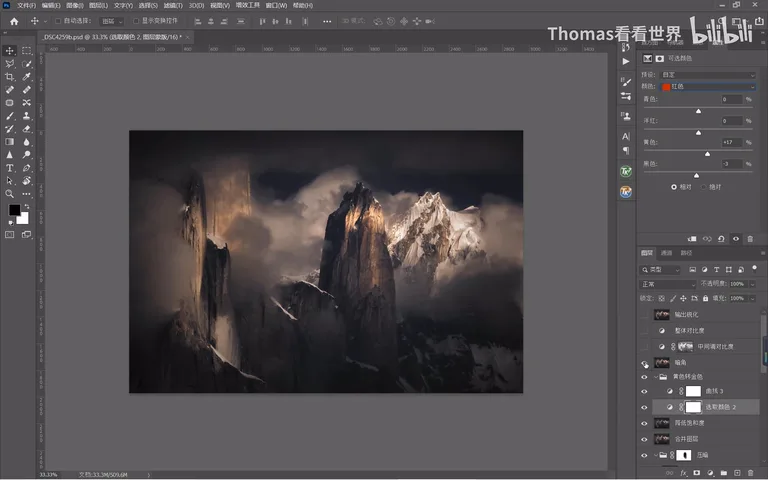Viewport: 768px width, 480px height.
Task: Select the Clone Stamp tool
Action: pos(26,116)
